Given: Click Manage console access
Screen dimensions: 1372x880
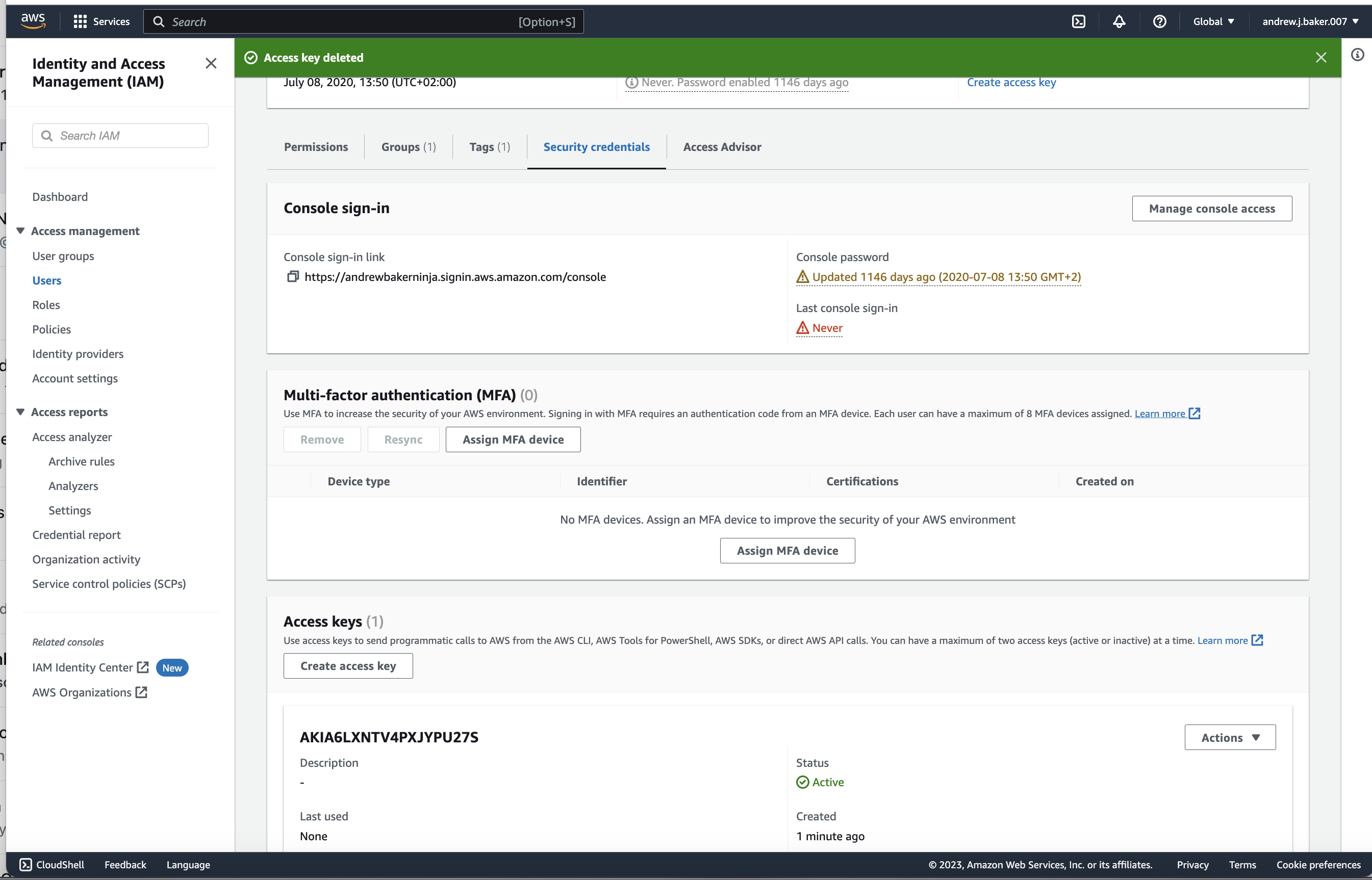Looking at the screenshot, I should [1212, 208].
